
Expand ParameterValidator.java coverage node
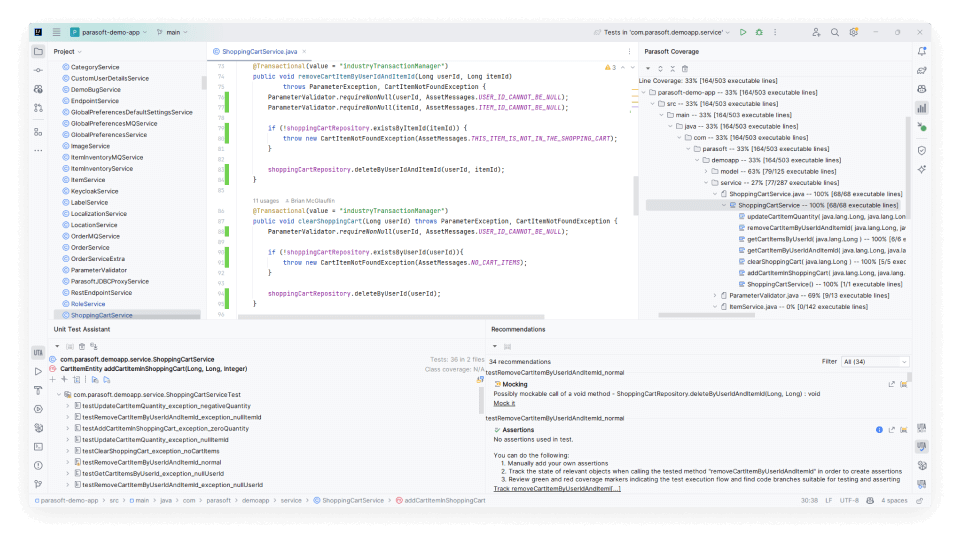[714, 295]
